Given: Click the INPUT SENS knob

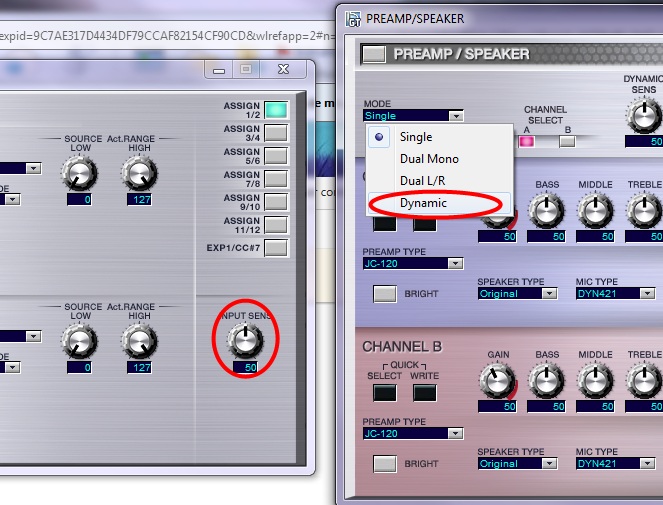Looking at the screenshot, I should 245,341.
